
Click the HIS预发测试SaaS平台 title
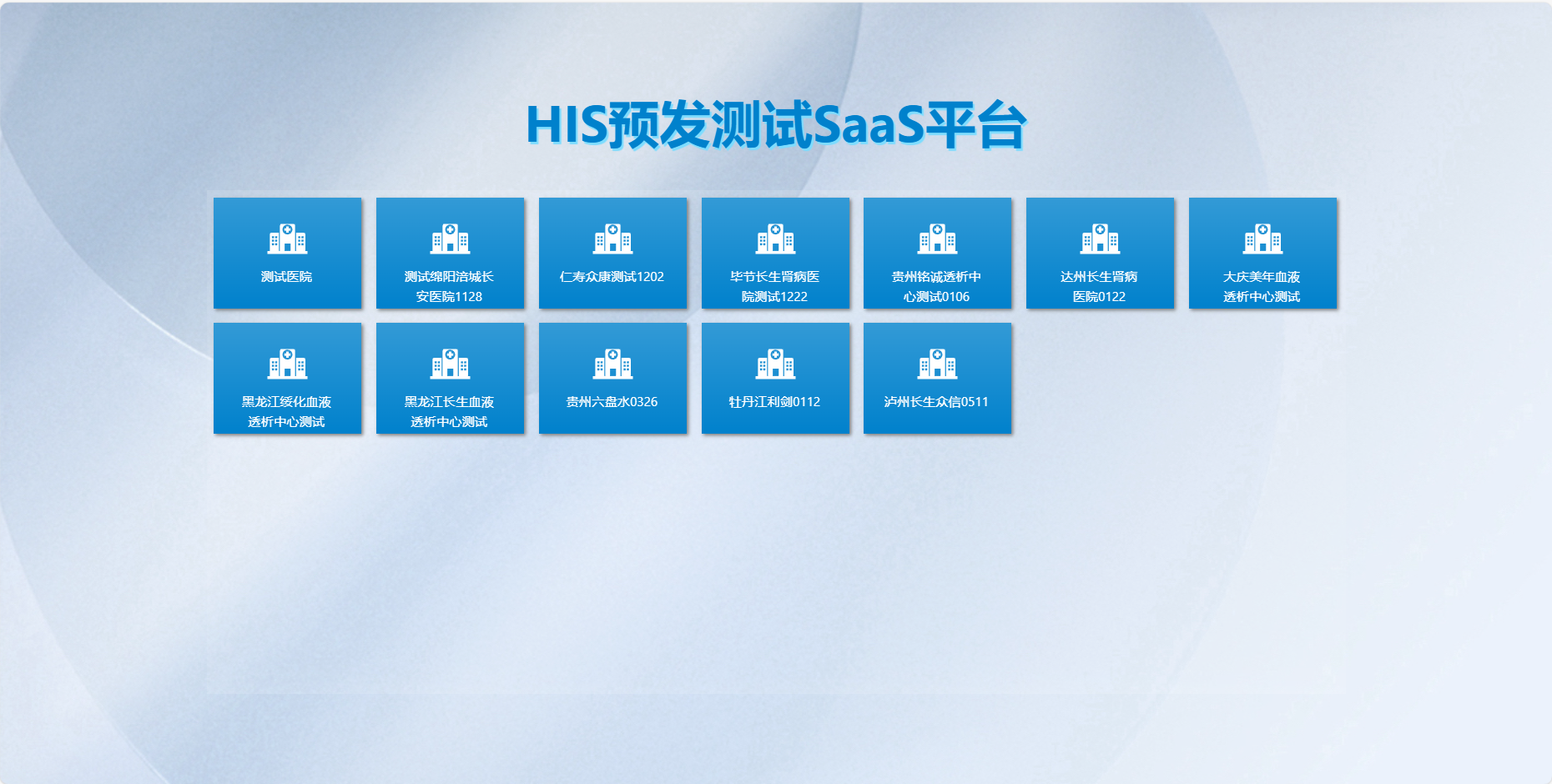(x=776, y=126)
